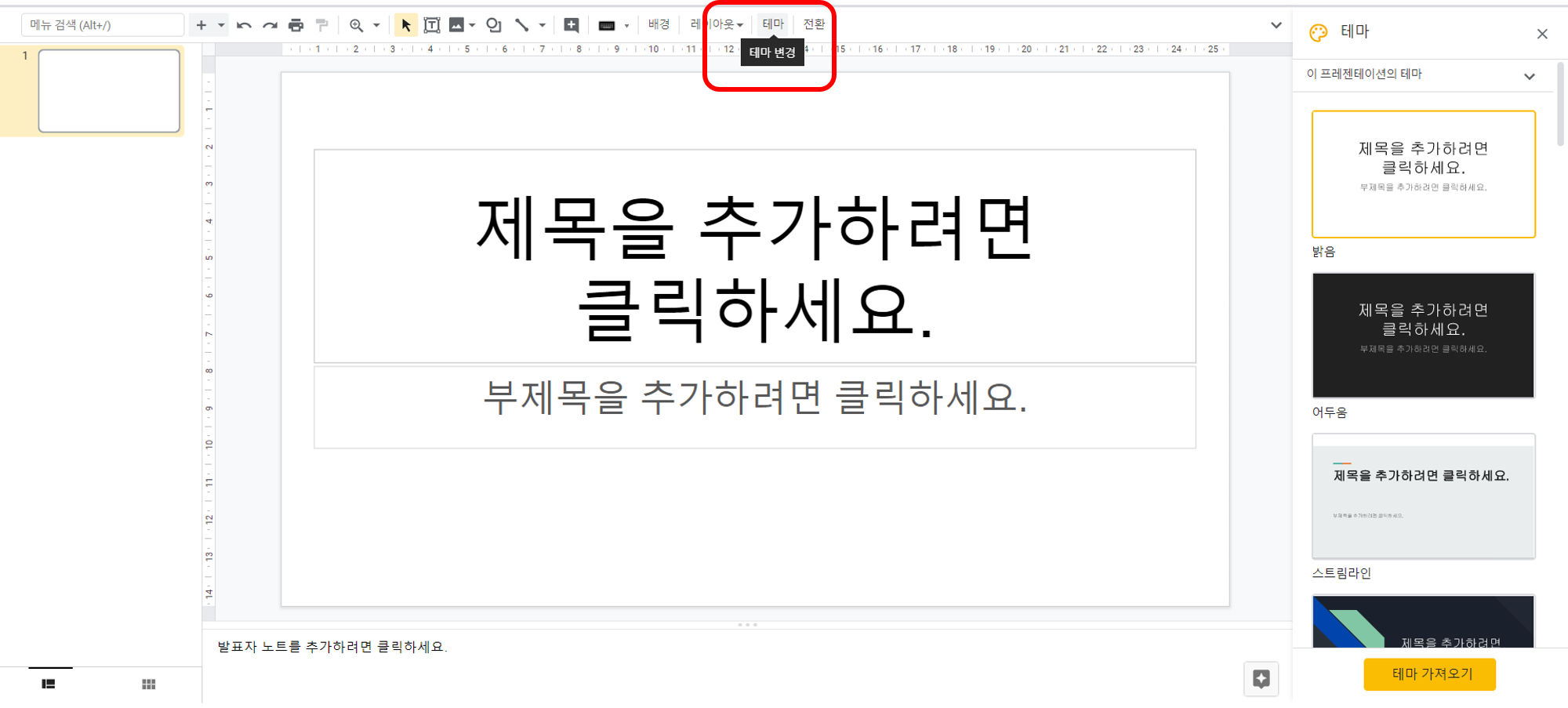Switch to filmstrip view icon
The image size is (1568, 708).
[49, 684]
